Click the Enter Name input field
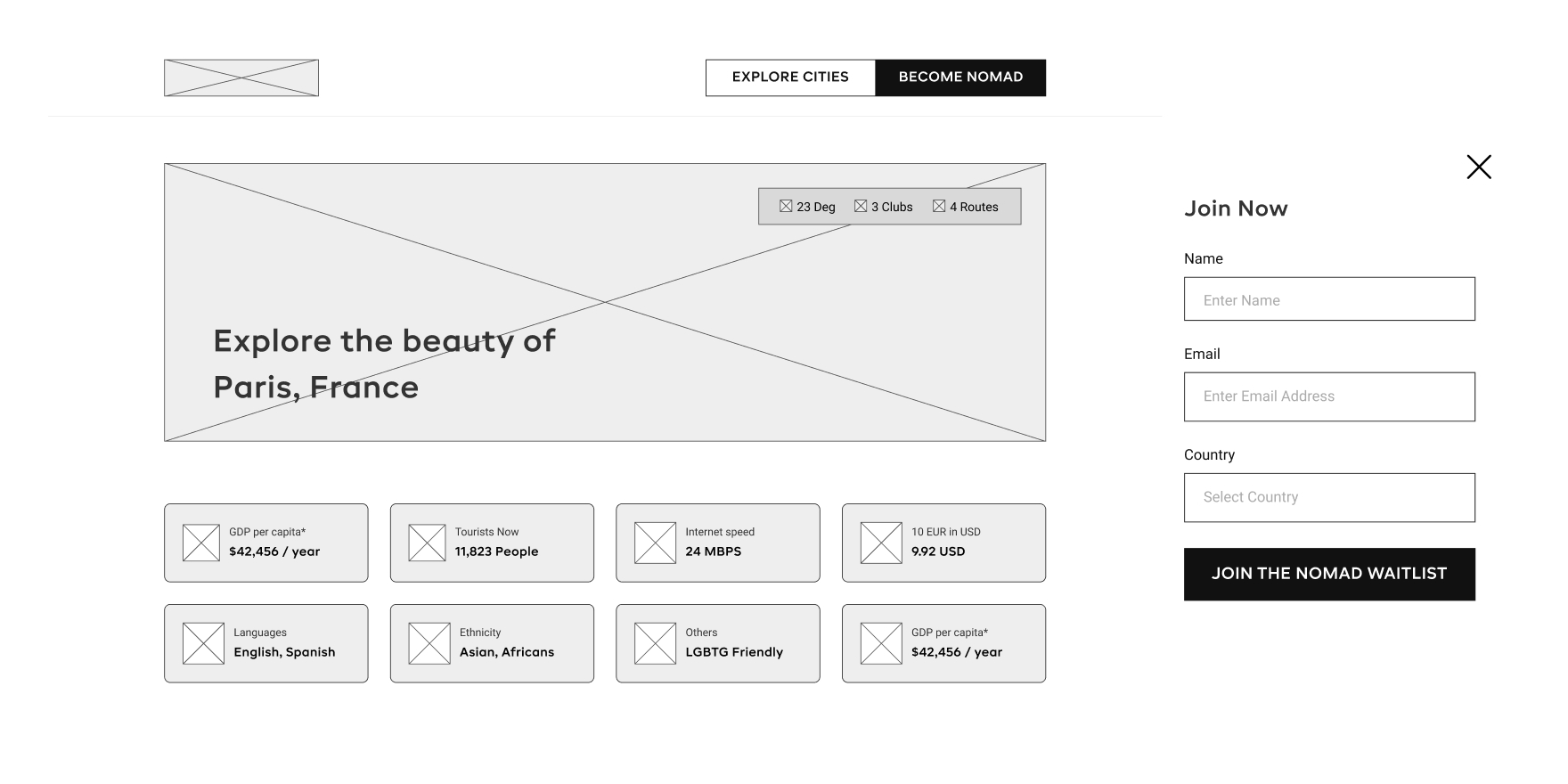1568x784 pixels. click(x=1329, y=299)
